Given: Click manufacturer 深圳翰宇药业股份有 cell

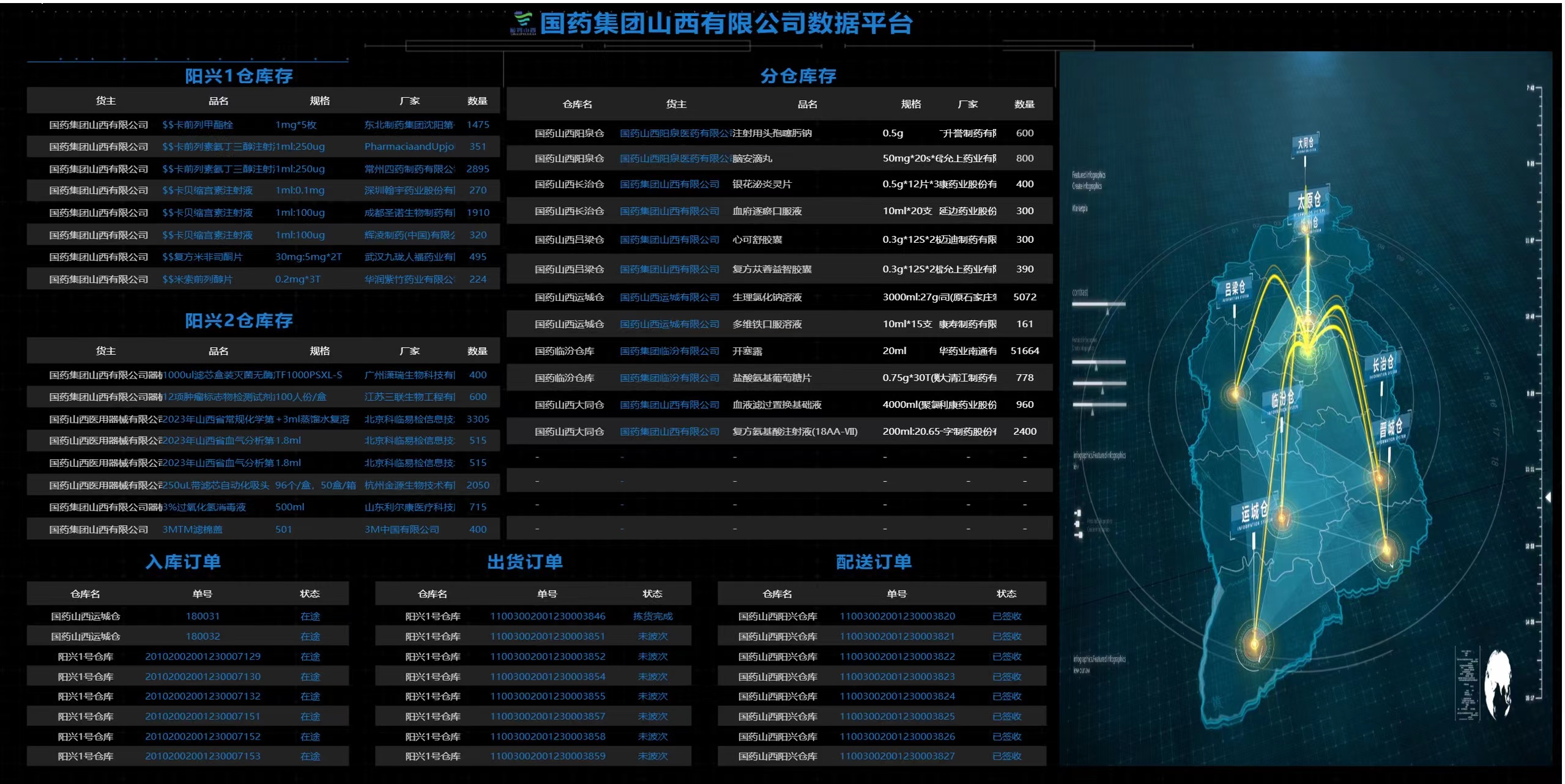Looking at the screenshot, I should point(409,190).
